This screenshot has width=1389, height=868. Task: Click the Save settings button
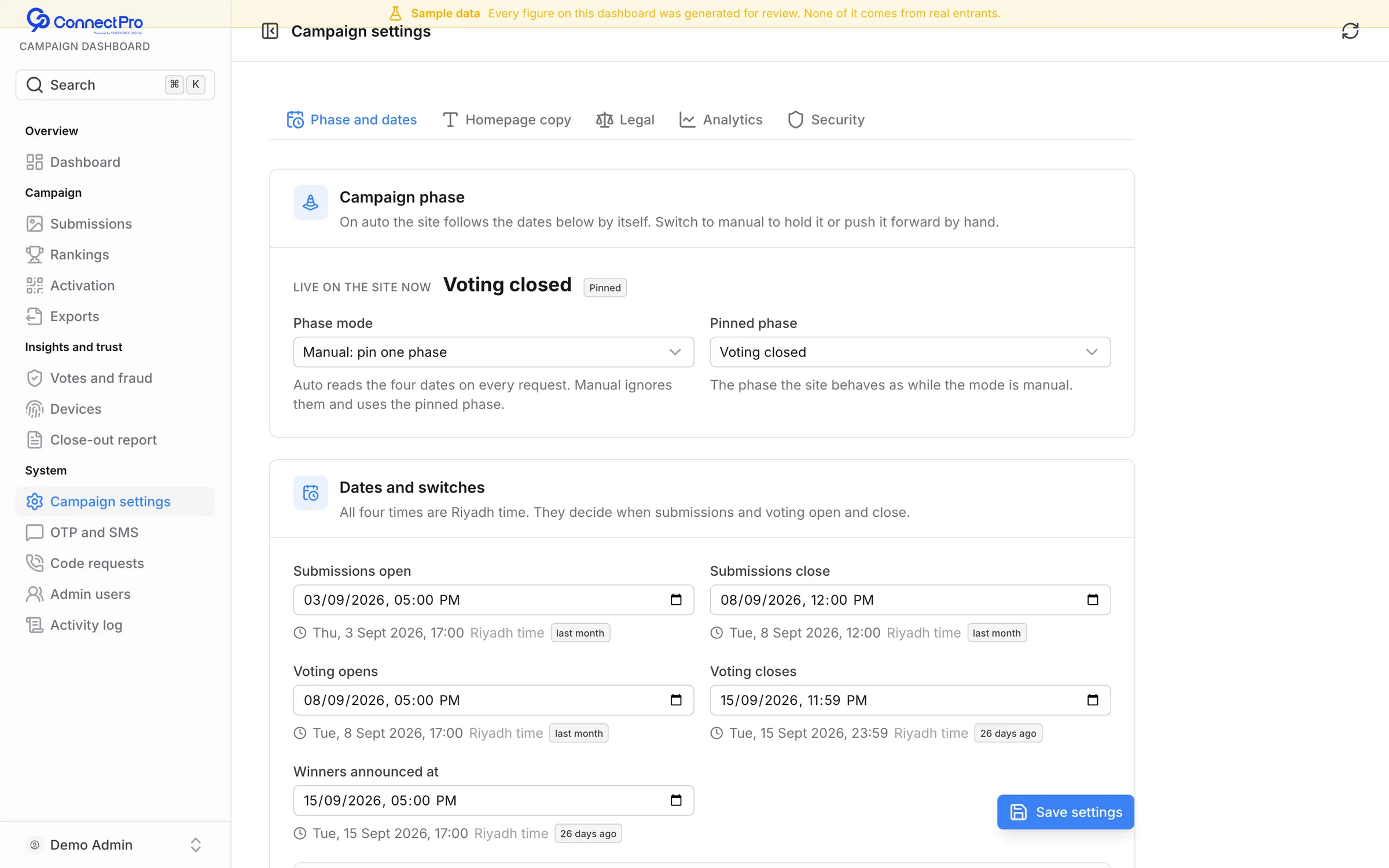point(1065,812)
